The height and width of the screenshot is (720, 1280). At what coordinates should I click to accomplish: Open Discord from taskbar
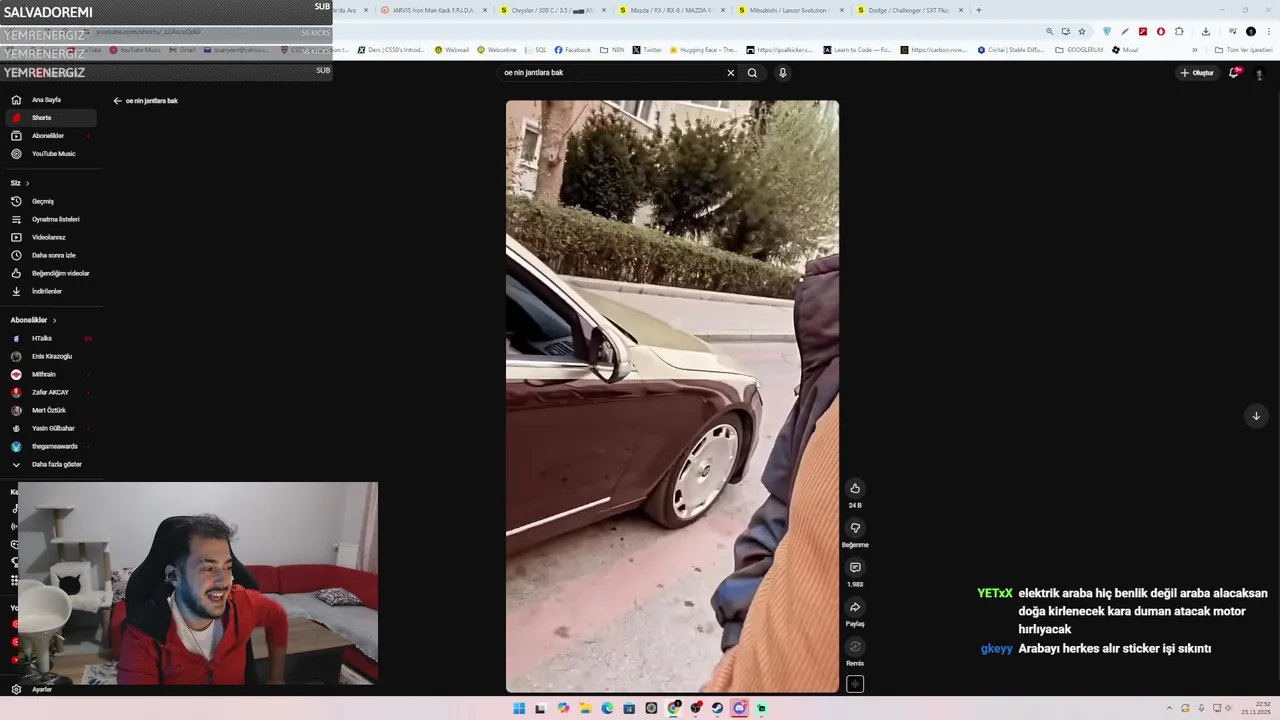click(739, 708)
